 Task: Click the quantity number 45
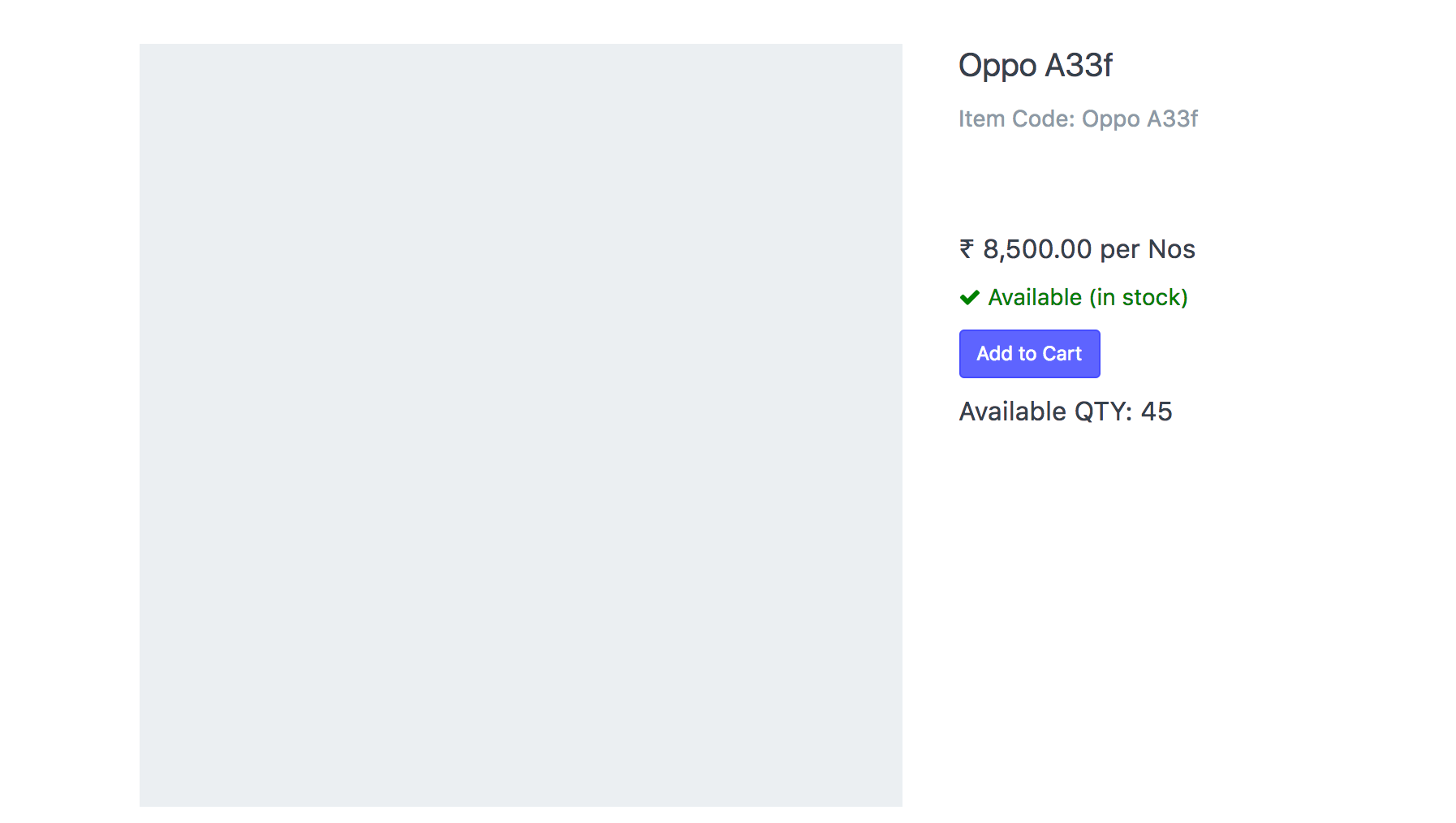1157,411
